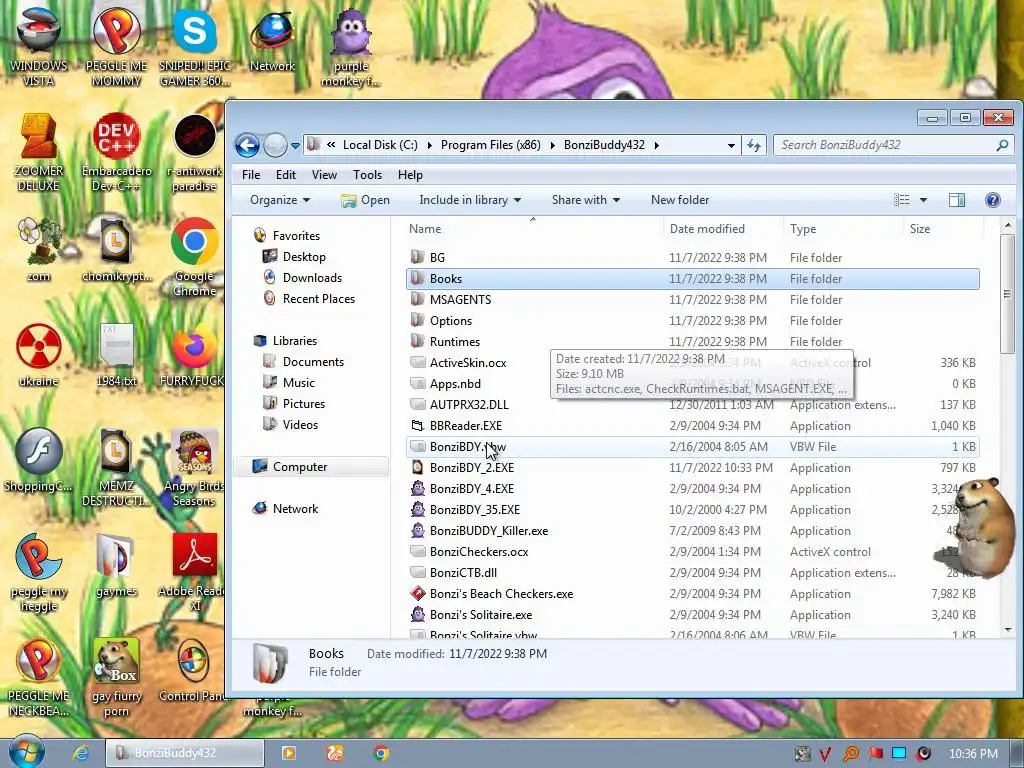
Task: Expand the arrow after Local Disk (C:) in breadcrumb
Action: tap(429, 145)
